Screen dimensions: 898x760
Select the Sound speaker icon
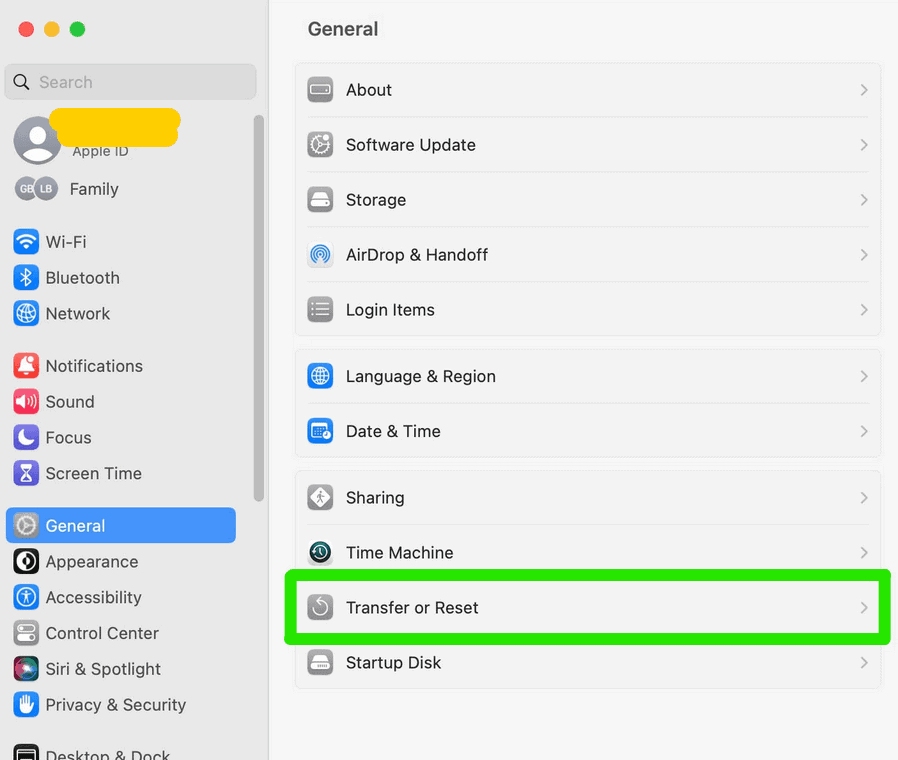point(24,402)
